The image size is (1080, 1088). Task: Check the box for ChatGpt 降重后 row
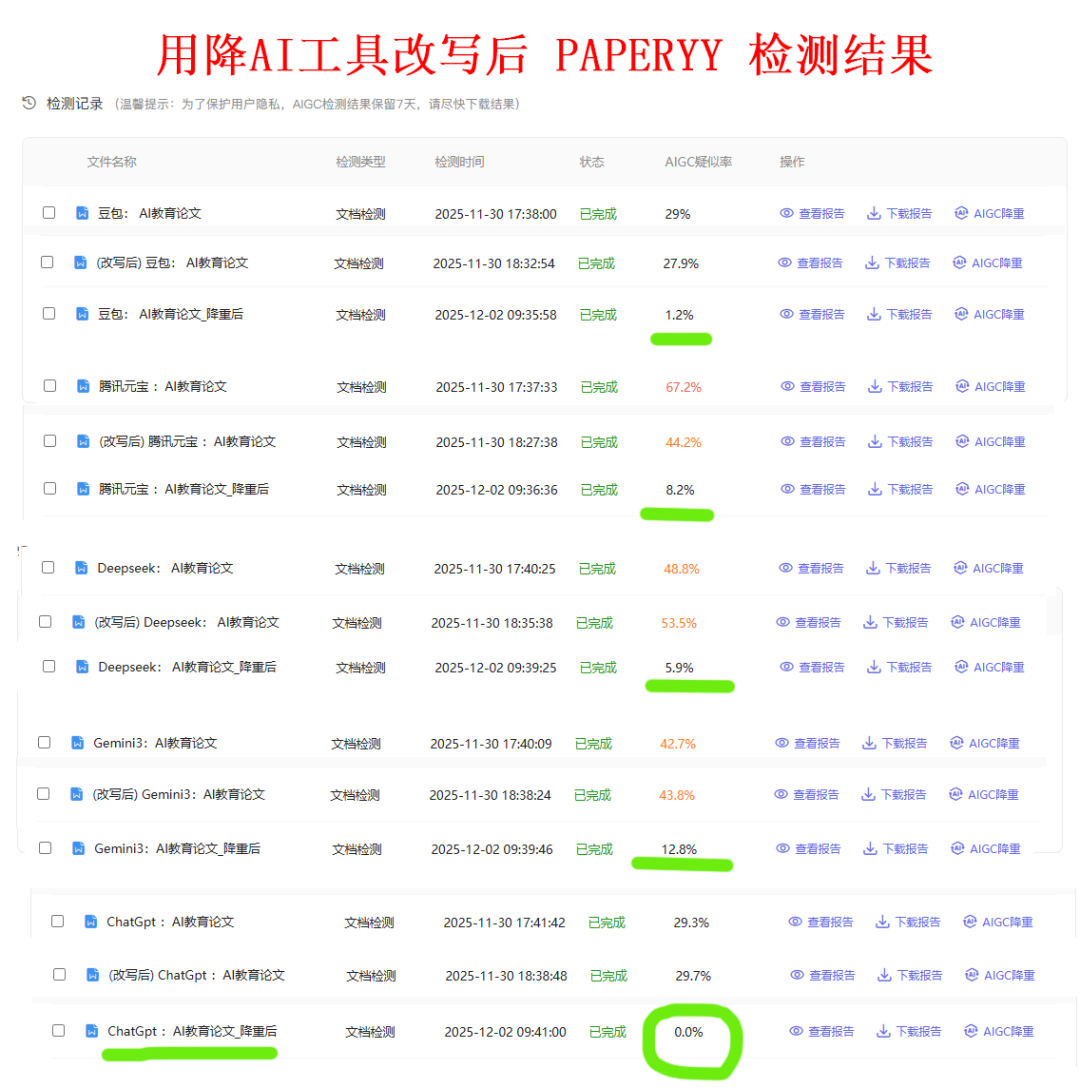[x=58, y=1031]
